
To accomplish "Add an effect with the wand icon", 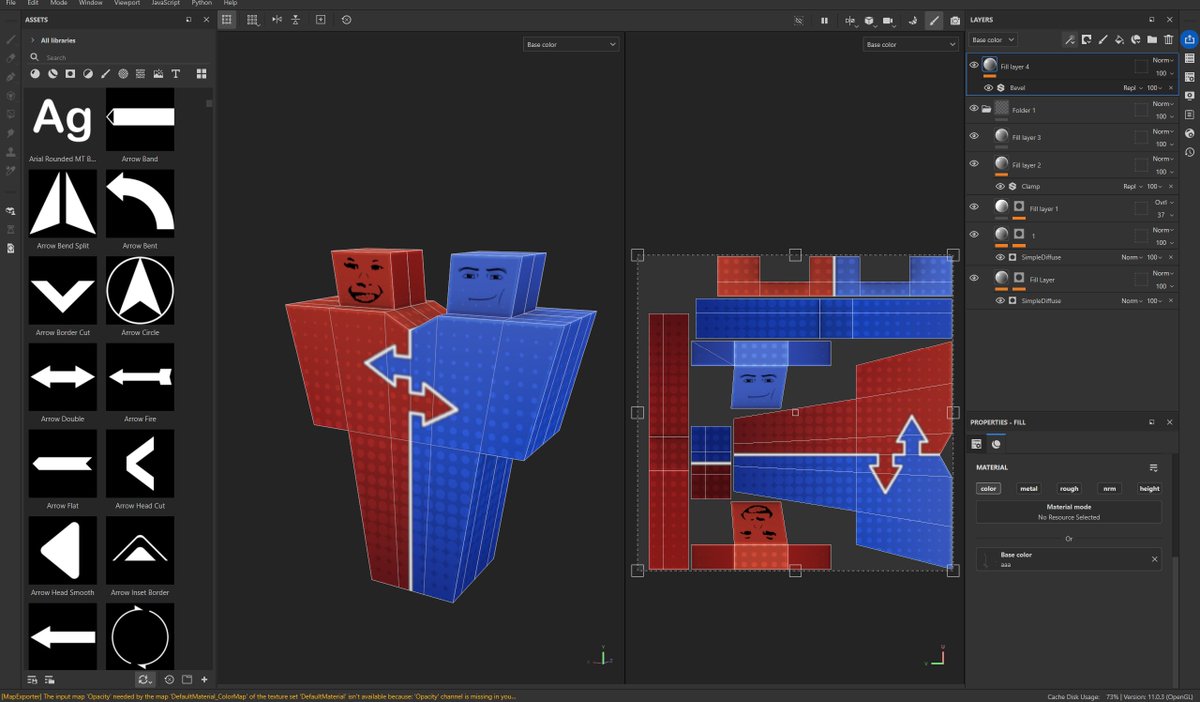I will point(1069,40).
